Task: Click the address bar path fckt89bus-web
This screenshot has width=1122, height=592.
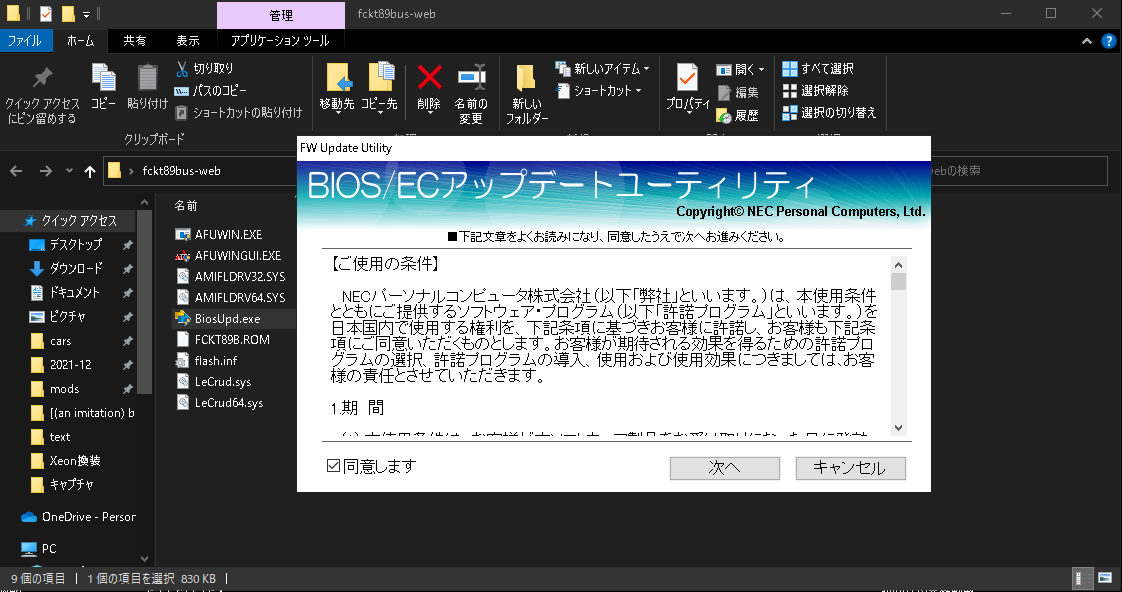Action: 181,171
